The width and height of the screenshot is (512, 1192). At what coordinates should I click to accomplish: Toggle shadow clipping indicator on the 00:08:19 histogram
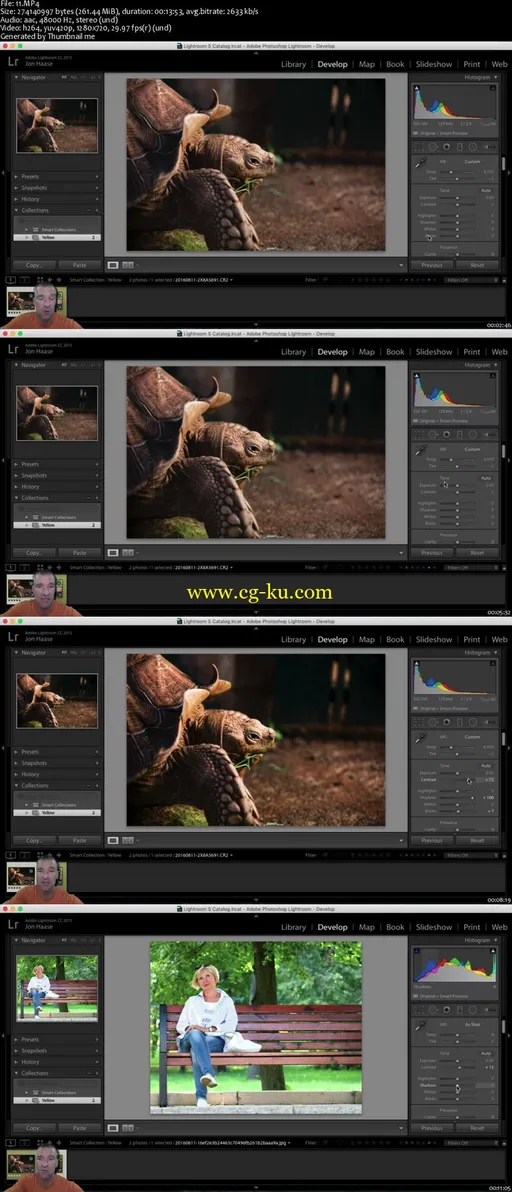416,664
